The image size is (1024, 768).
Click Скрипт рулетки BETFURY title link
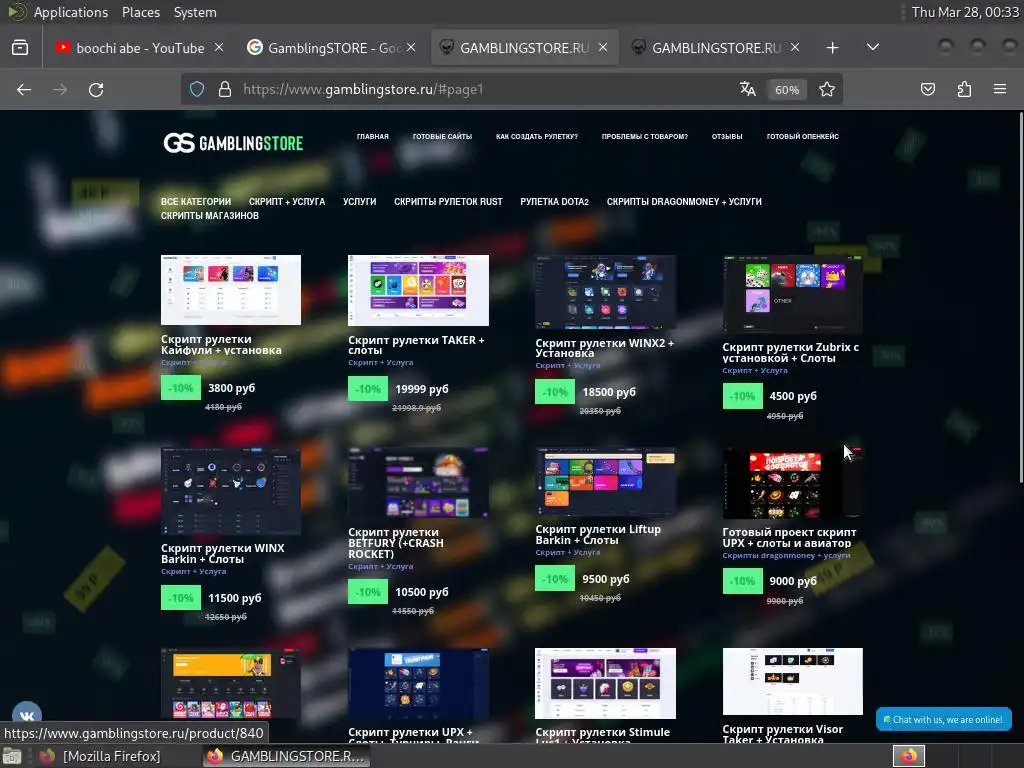396,543
